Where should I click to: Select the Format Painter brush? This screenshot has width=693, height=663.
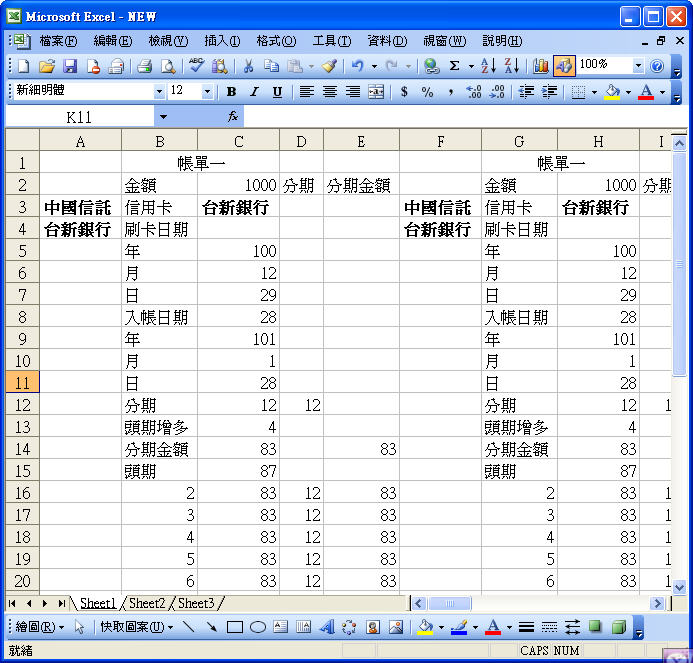click(x=329, y=66)
